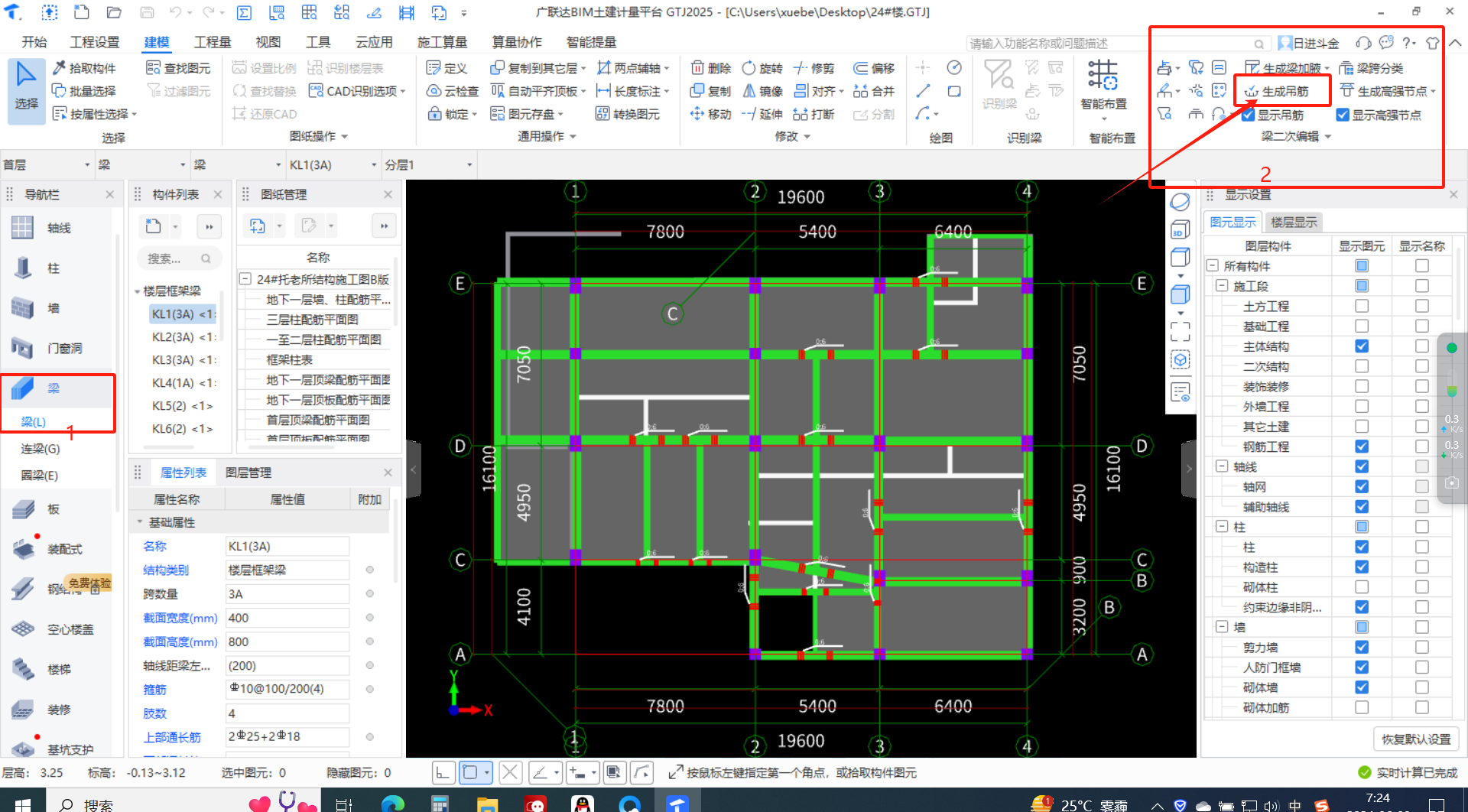Image resolution: width=1468 pixels, height=812 pixels.
Task: Collapse 施工段 tree node
Action: [x=1222, y=285]
